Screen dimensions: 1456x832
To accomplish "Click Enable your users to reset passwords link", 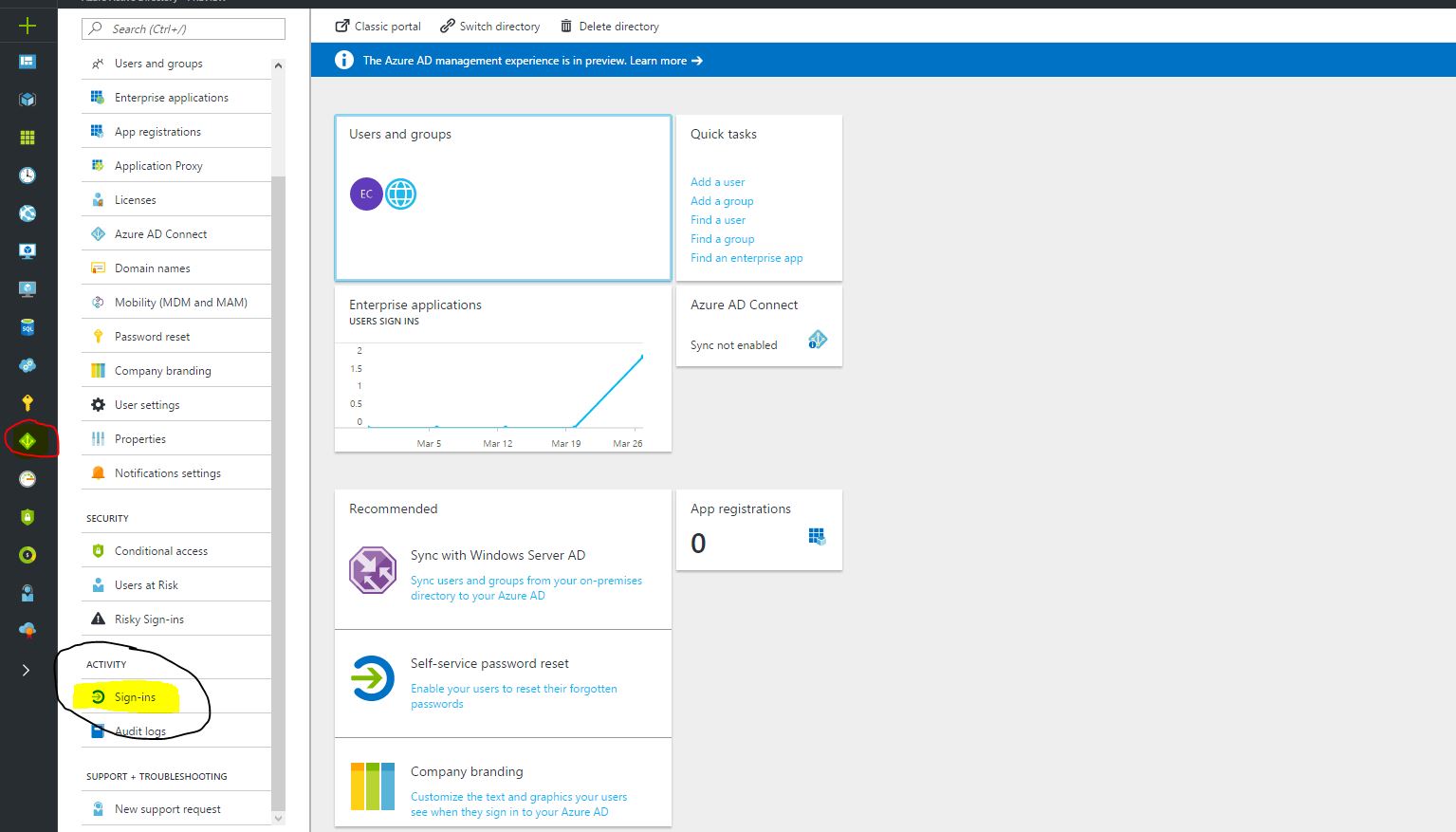I will [x=514, y=696].
